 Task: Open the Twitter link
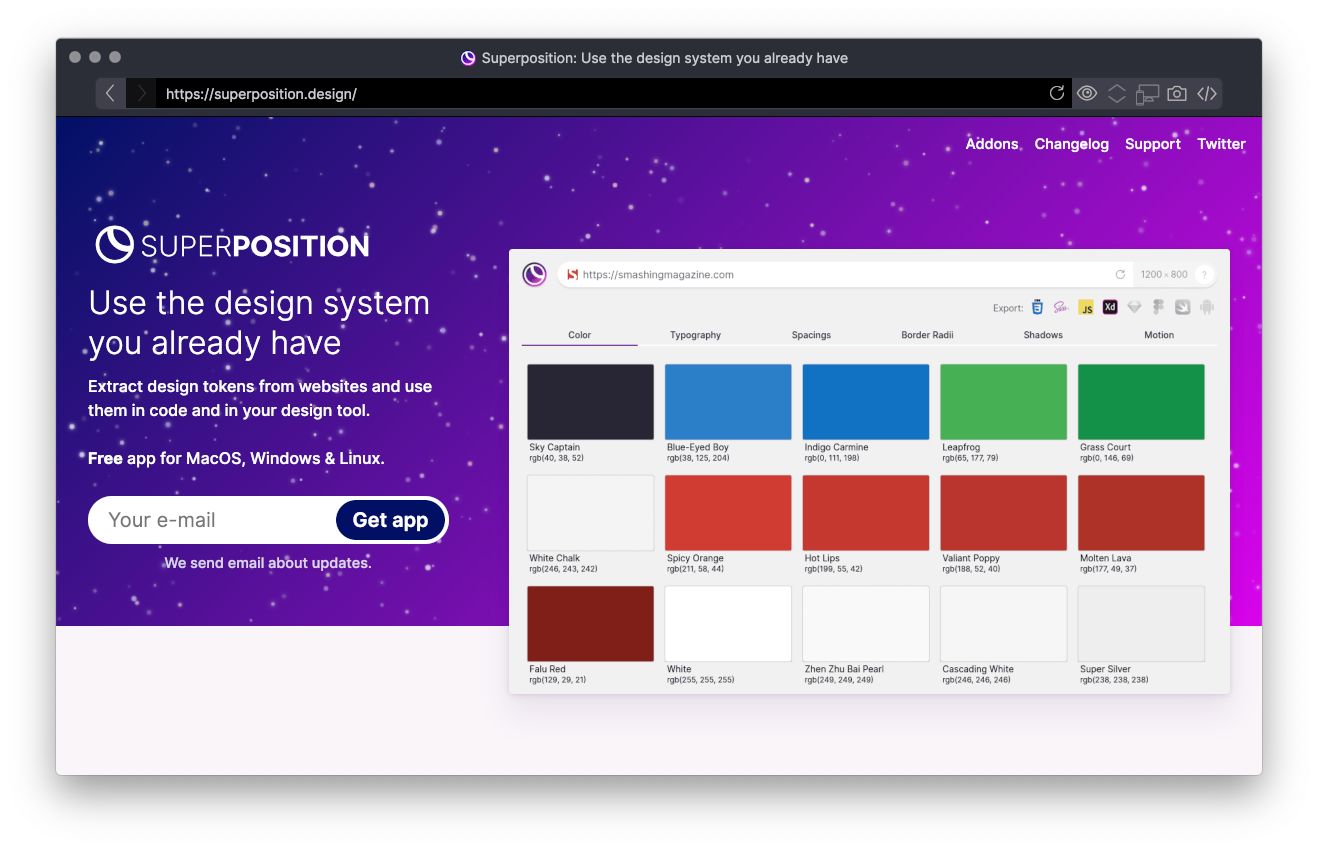(1222, 144)
